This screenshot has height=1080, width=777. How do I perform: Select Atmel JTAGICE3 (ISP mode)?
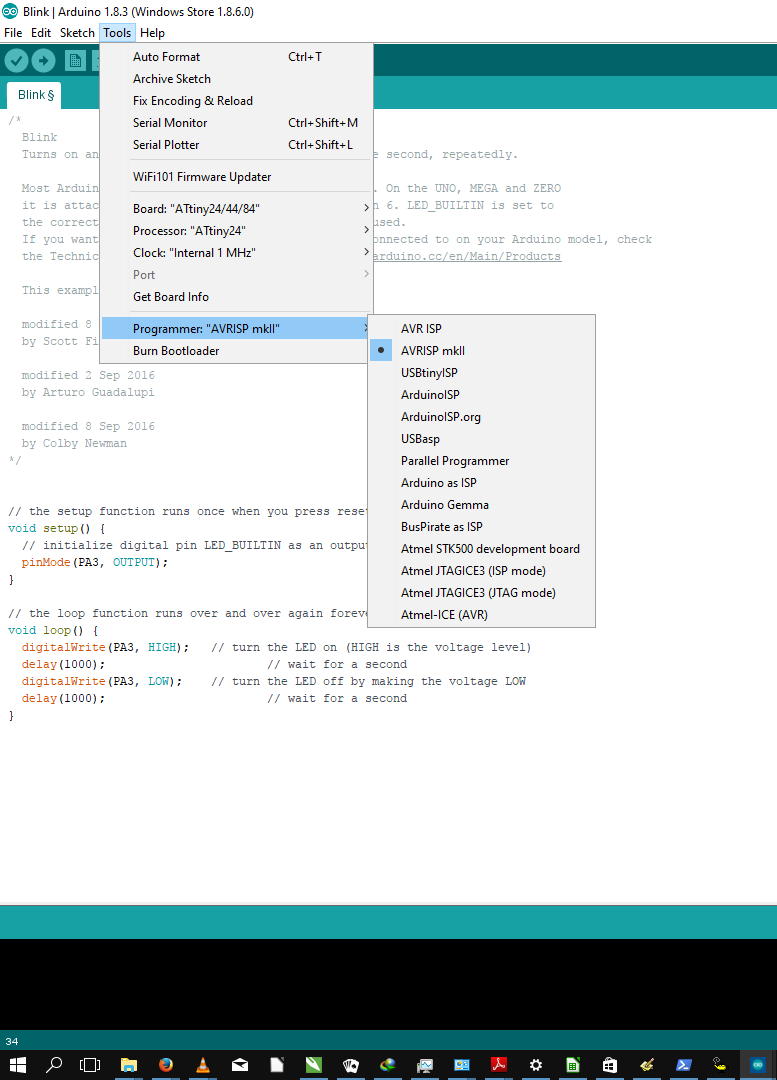tap(481, 571)
